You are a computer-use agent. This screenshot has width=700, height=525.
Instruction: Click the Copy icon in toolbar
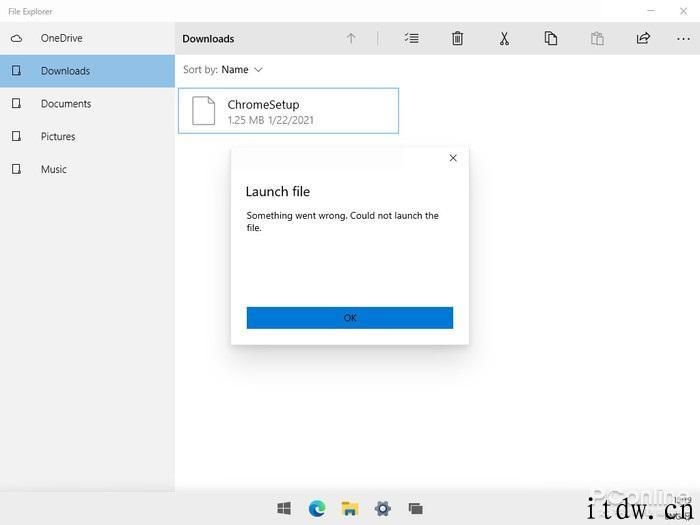tap(550, 38)
